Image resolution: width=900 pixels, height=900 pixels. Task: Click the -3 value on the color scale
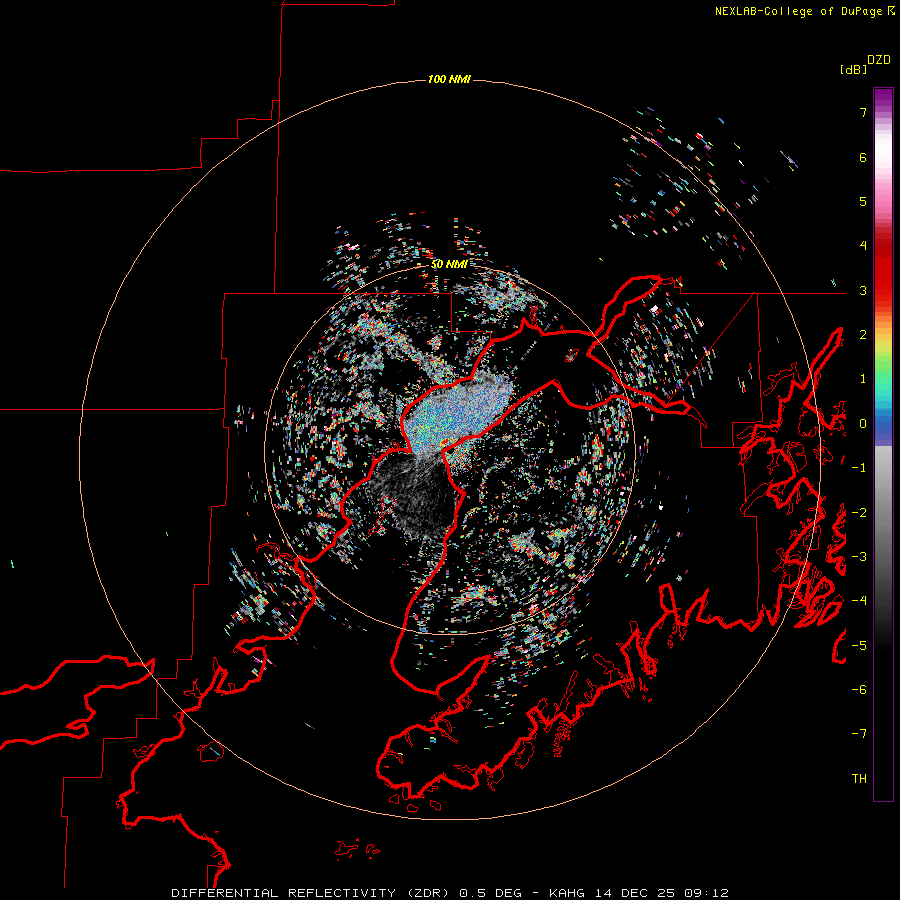[x=859, y=556]
